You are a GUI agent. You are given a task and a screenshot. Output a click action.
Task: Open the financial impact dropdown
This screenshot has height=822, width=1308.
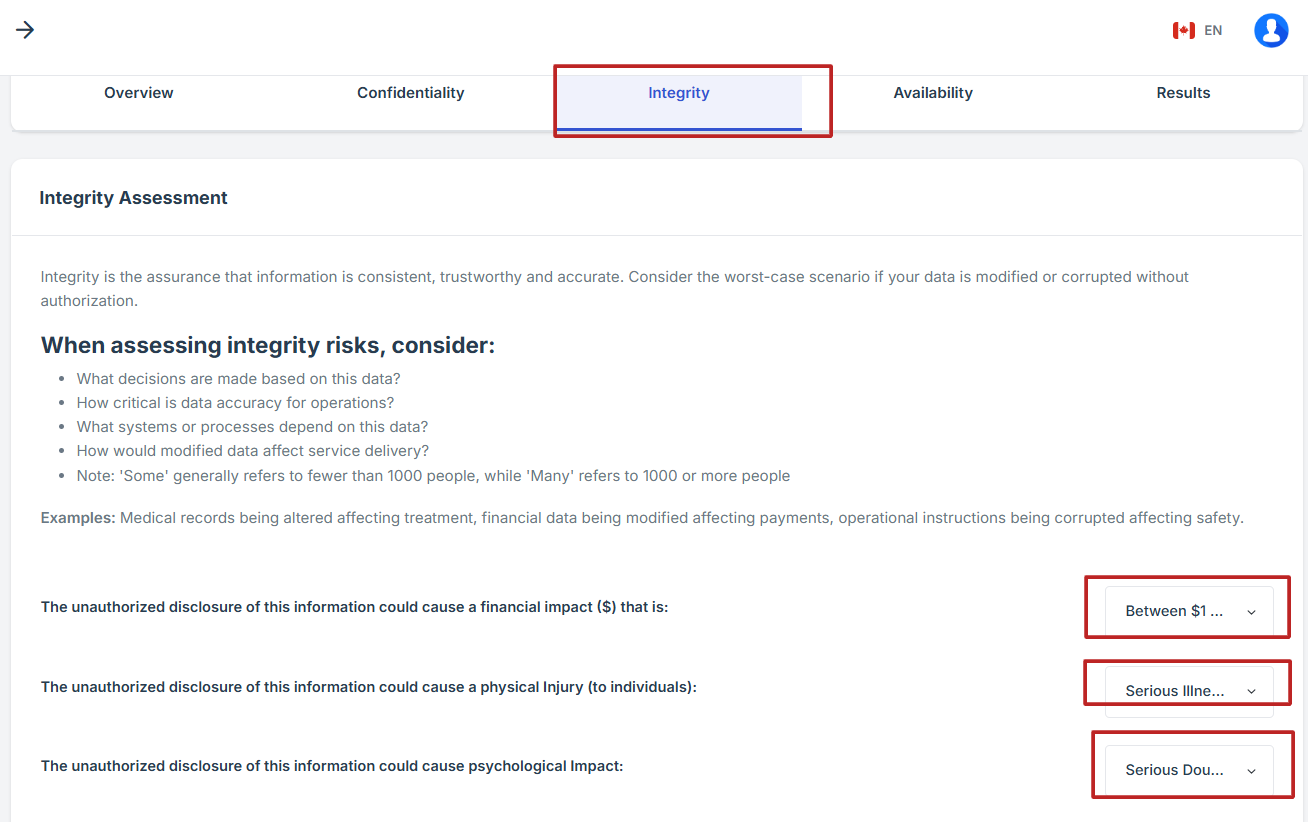tap(1189, 611)
